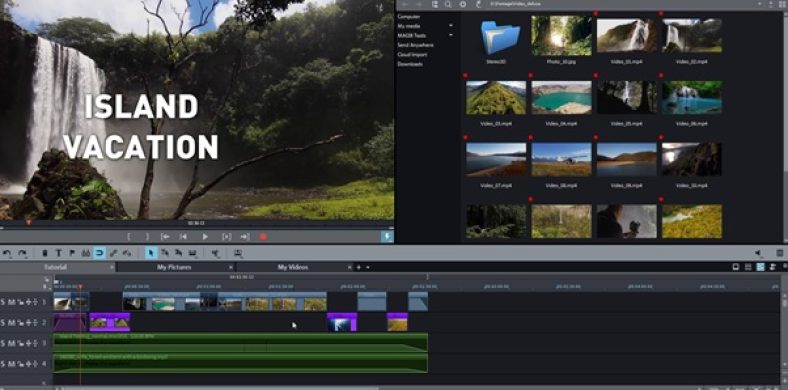
Task: Solo track 3 with the S button
Action: [3, 343]
